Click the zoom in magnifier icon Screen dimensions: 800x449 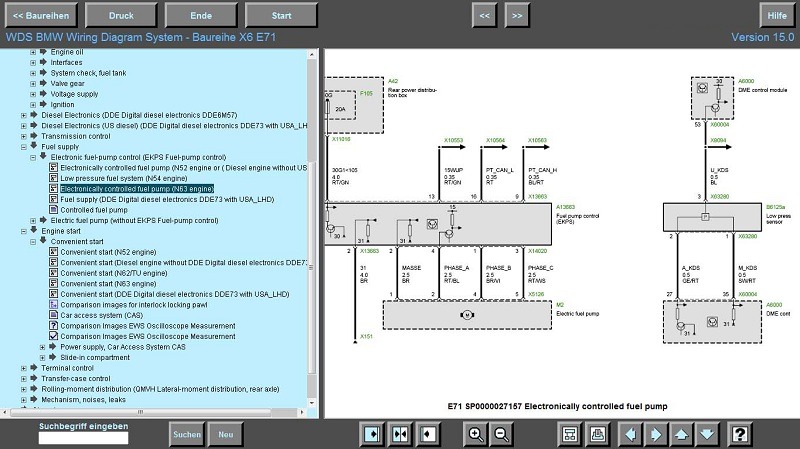(476, 434)
